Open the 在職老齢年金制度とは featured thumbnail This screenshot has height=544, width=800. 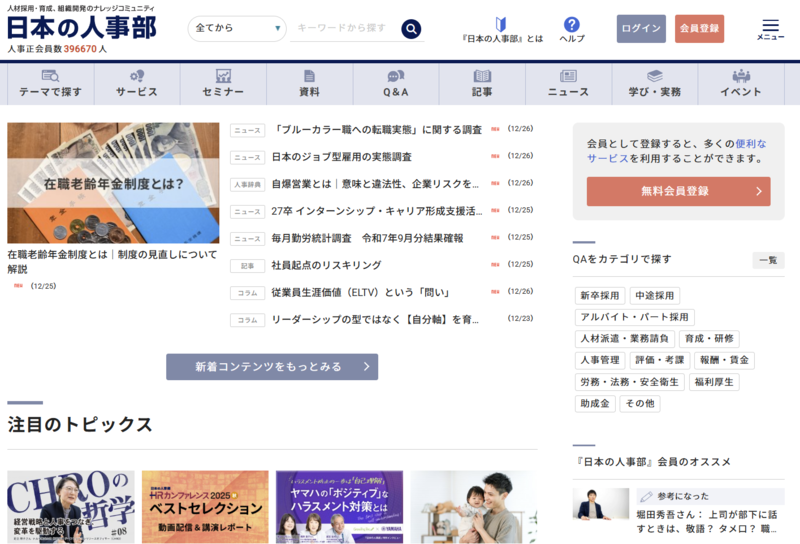[x=113, y=183]
